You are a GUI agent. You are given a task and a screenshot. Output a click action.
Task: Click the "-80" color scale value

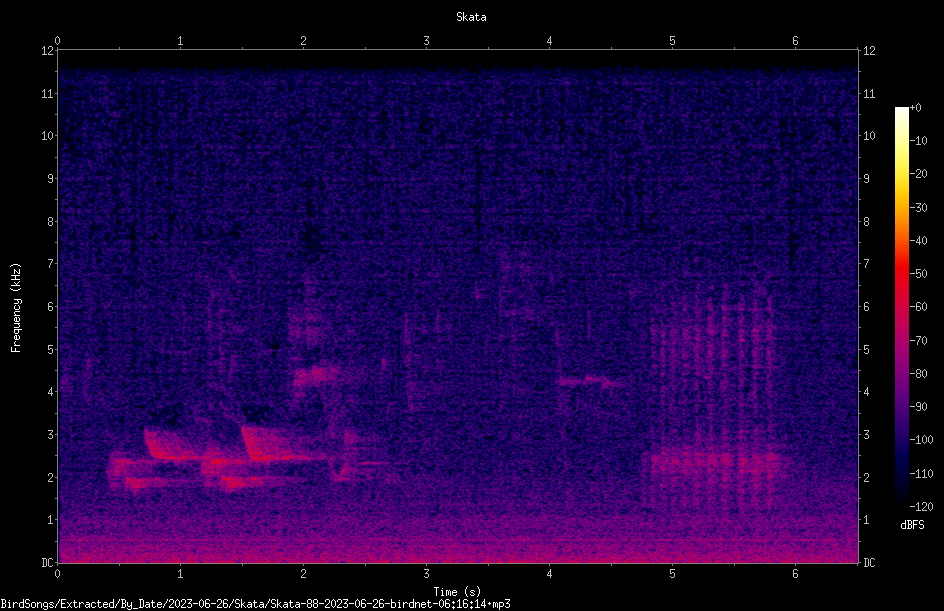pyautogui.click(x=918, y=374)
